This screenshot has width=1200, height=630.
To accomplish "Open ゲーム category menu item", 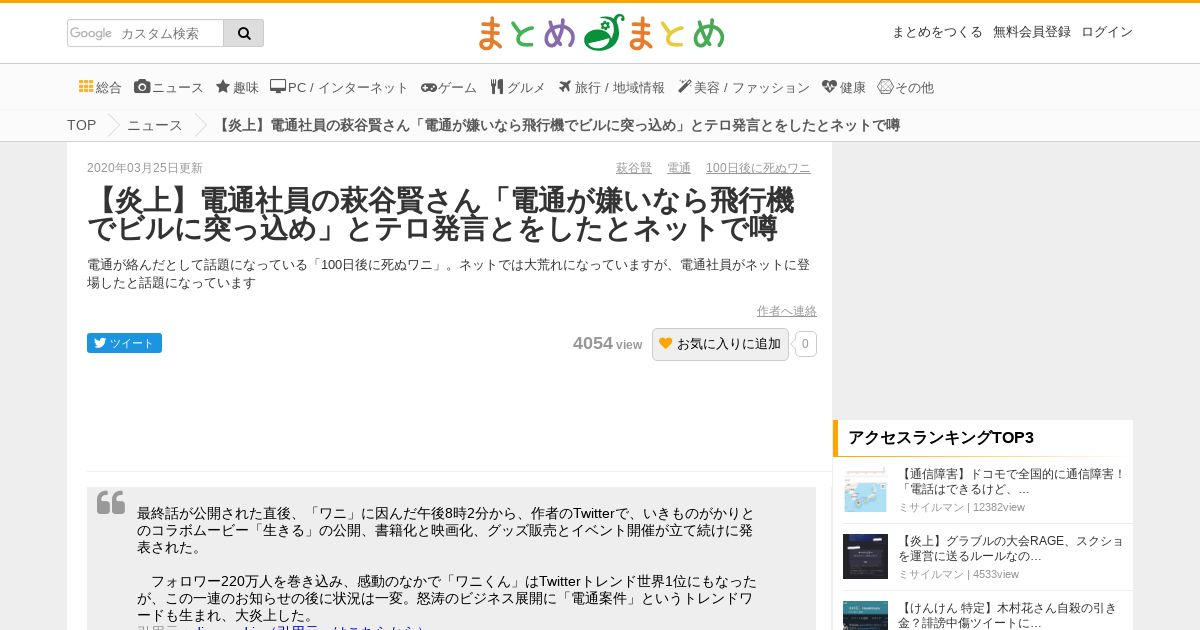I will (x=449, y=87).
